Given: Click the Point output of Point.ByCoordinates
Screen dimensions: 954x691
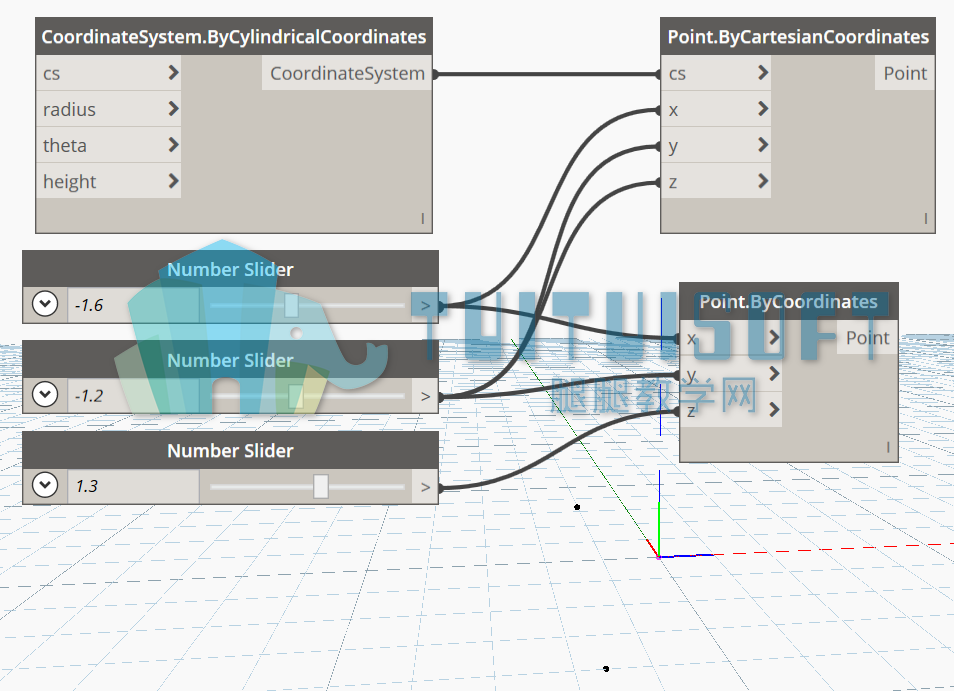Looking at the screenshot, I should point(868,338).
